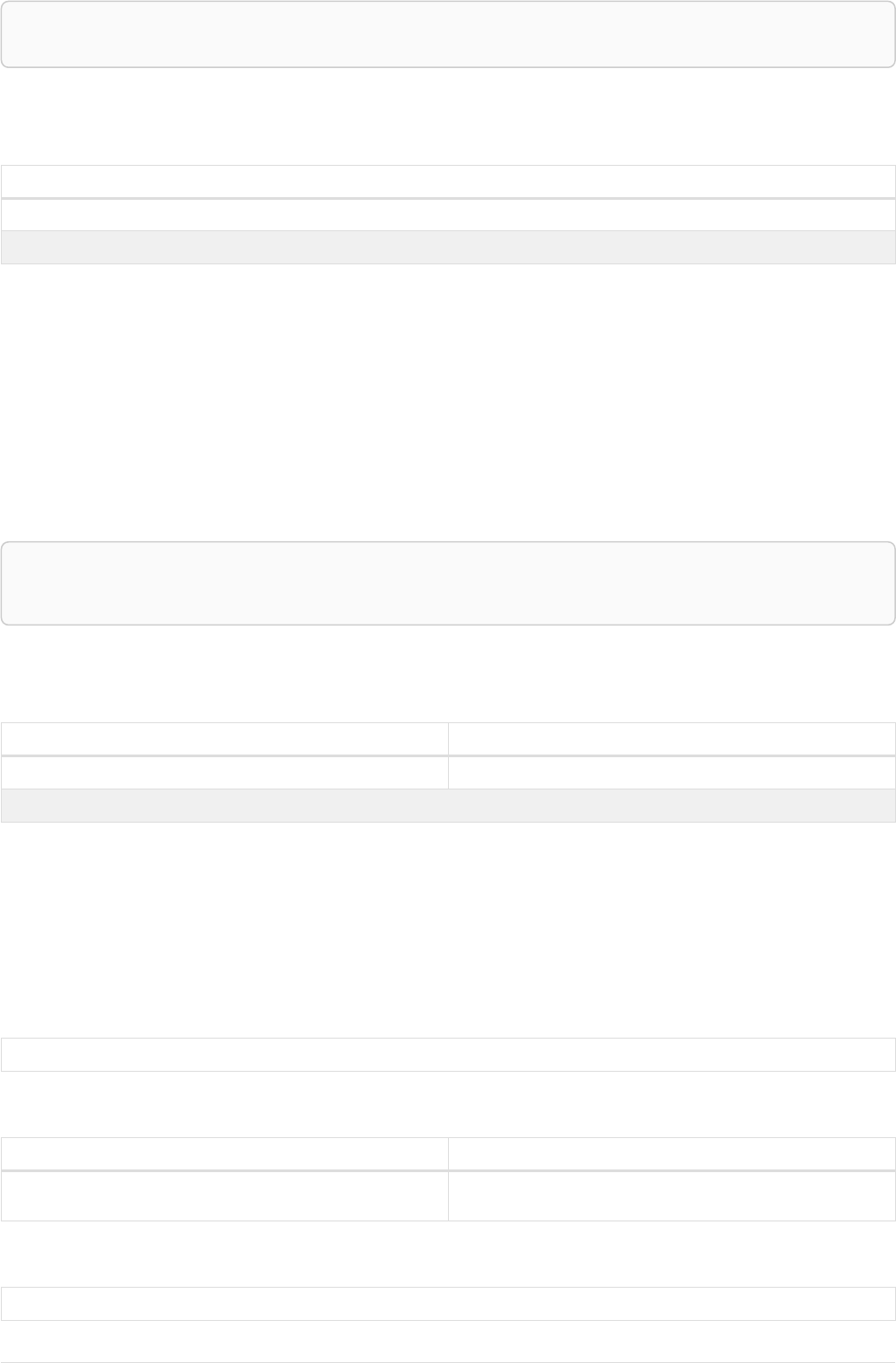Click second-row left cell of middle two-column table

[224, 772]
